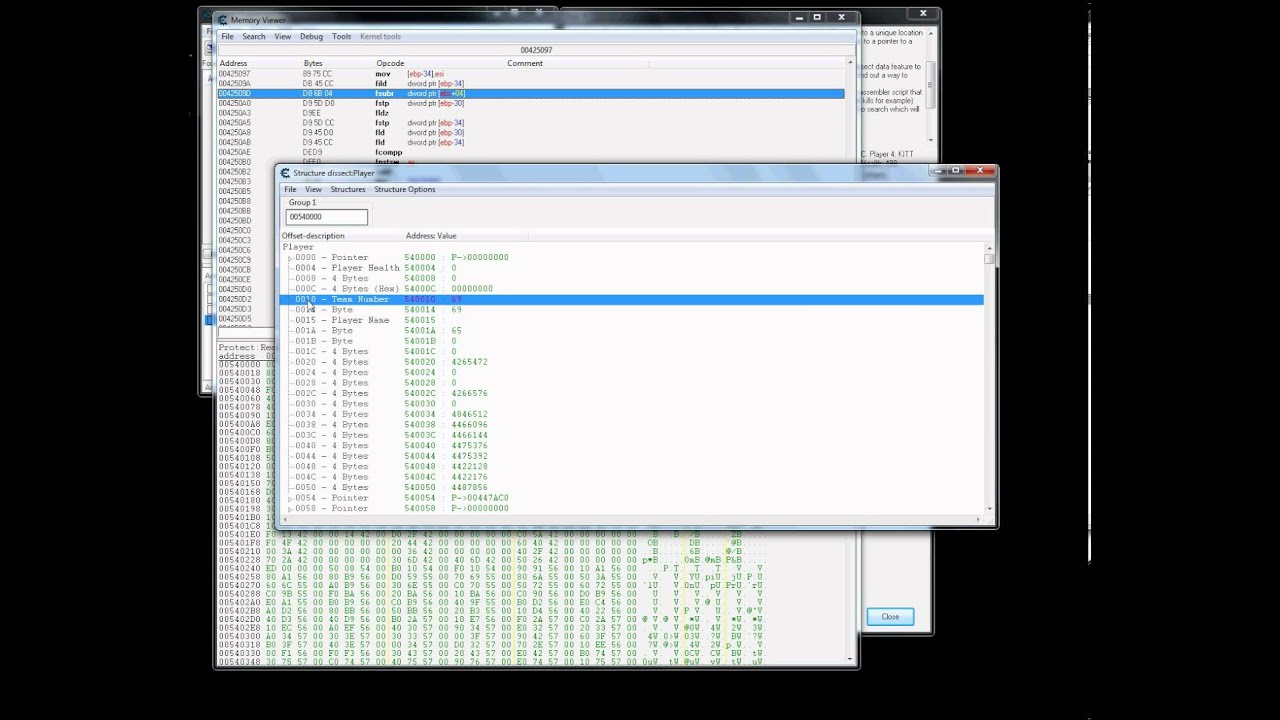The width and height of the screenshot is (1280, 720).
Task: Open File menu in Memory Viewer window
Action: 227,36
